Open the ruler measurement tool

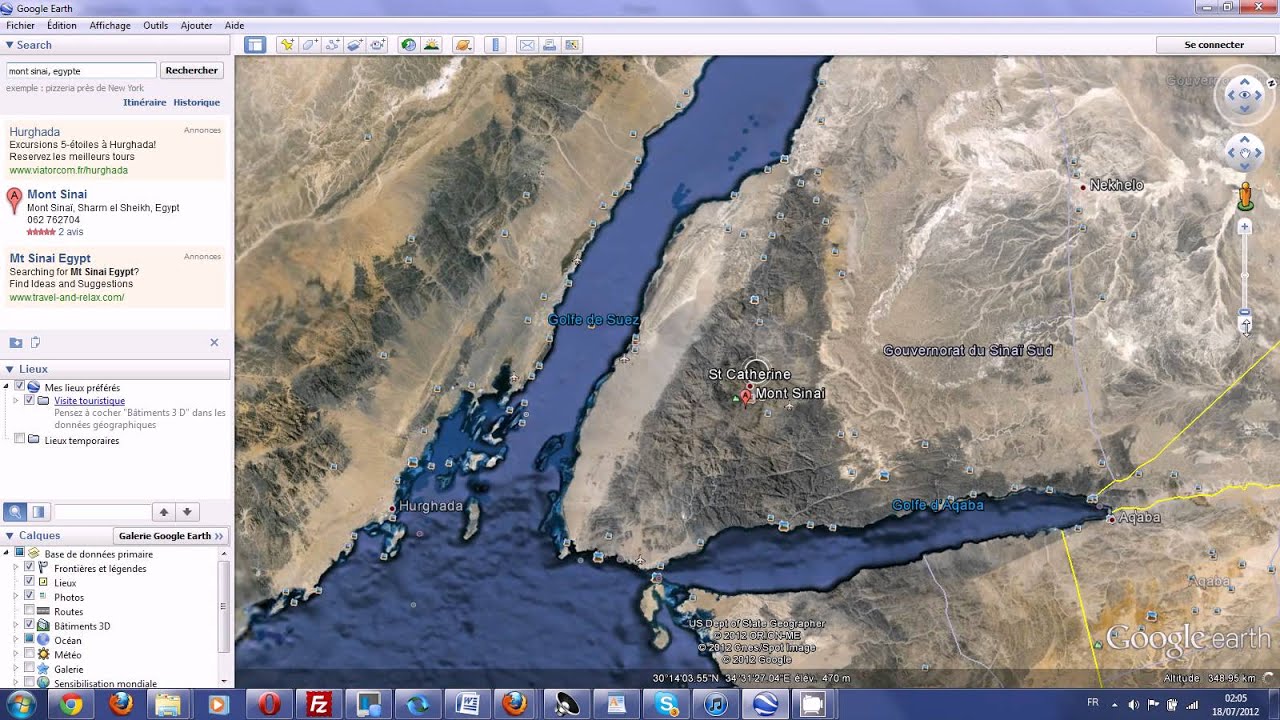coord(495,45)
